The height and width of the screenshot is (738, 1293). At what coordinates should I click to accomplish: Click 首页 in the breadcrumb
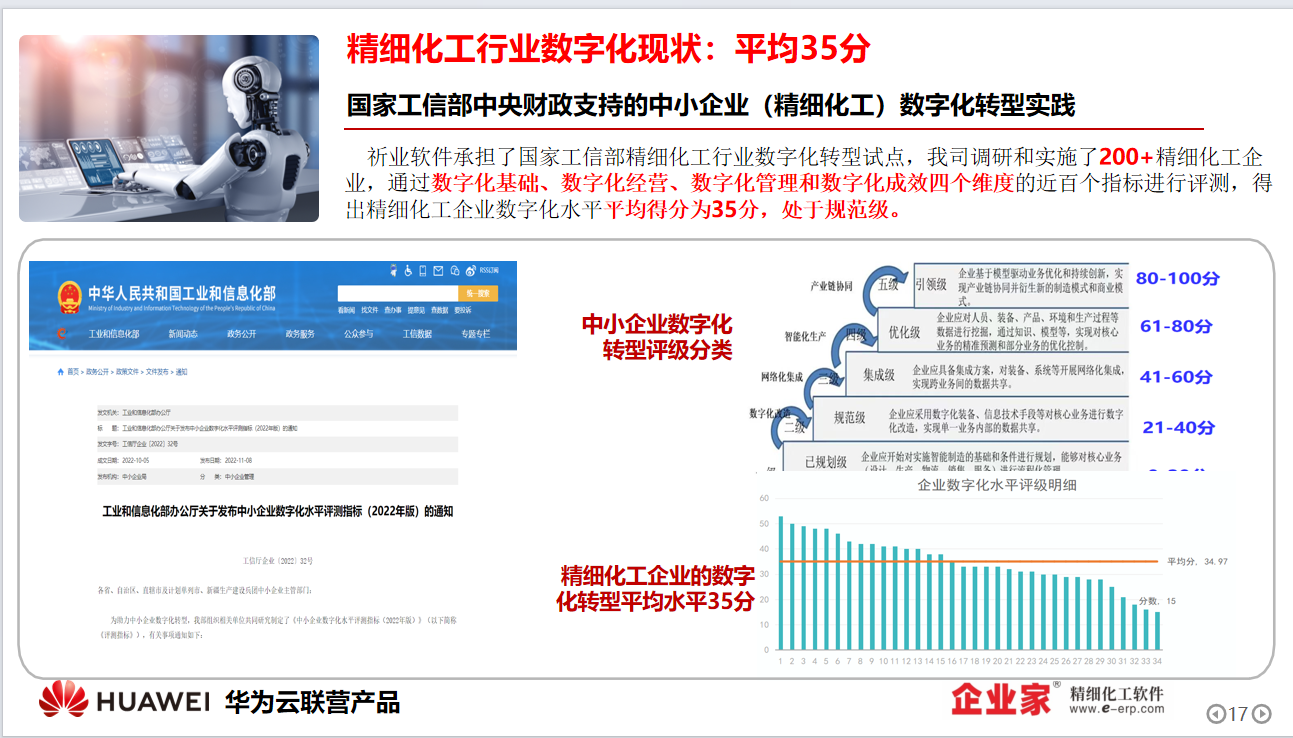73,372
